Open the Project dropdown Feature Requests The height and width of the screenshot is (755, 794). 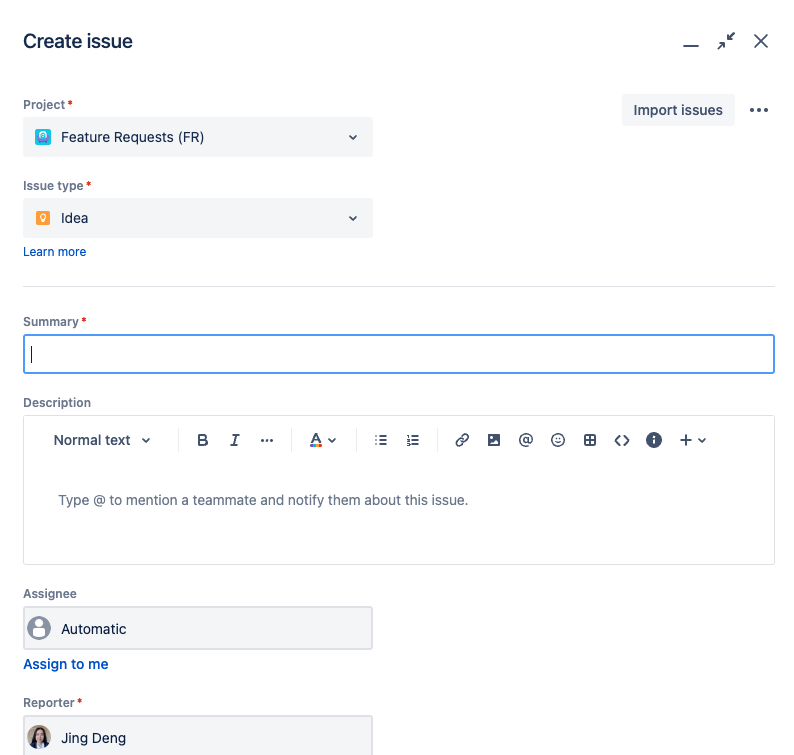click(198, 137)
